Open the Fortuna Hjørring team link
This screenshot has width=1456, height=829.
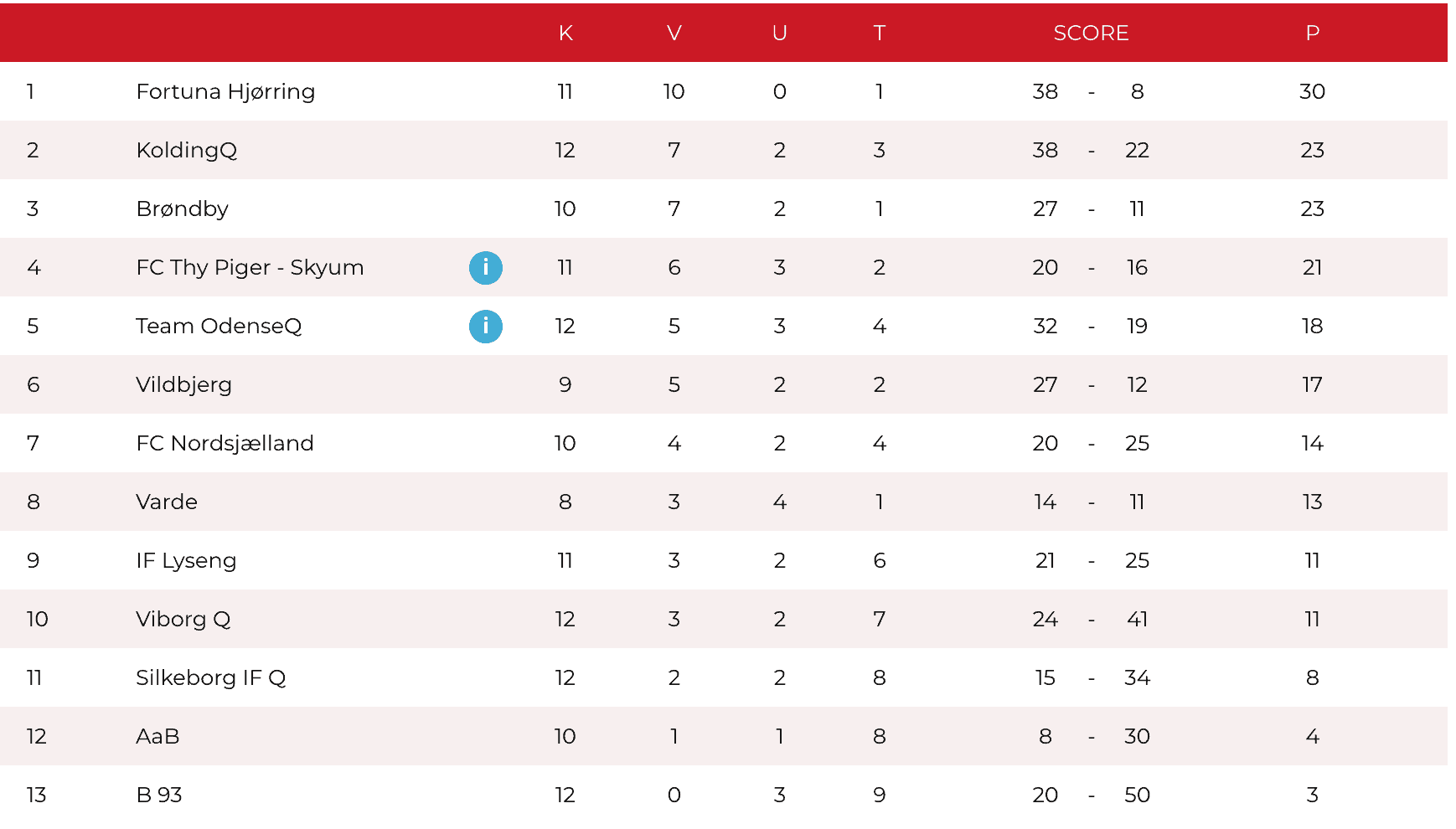(x=225, y=92)
